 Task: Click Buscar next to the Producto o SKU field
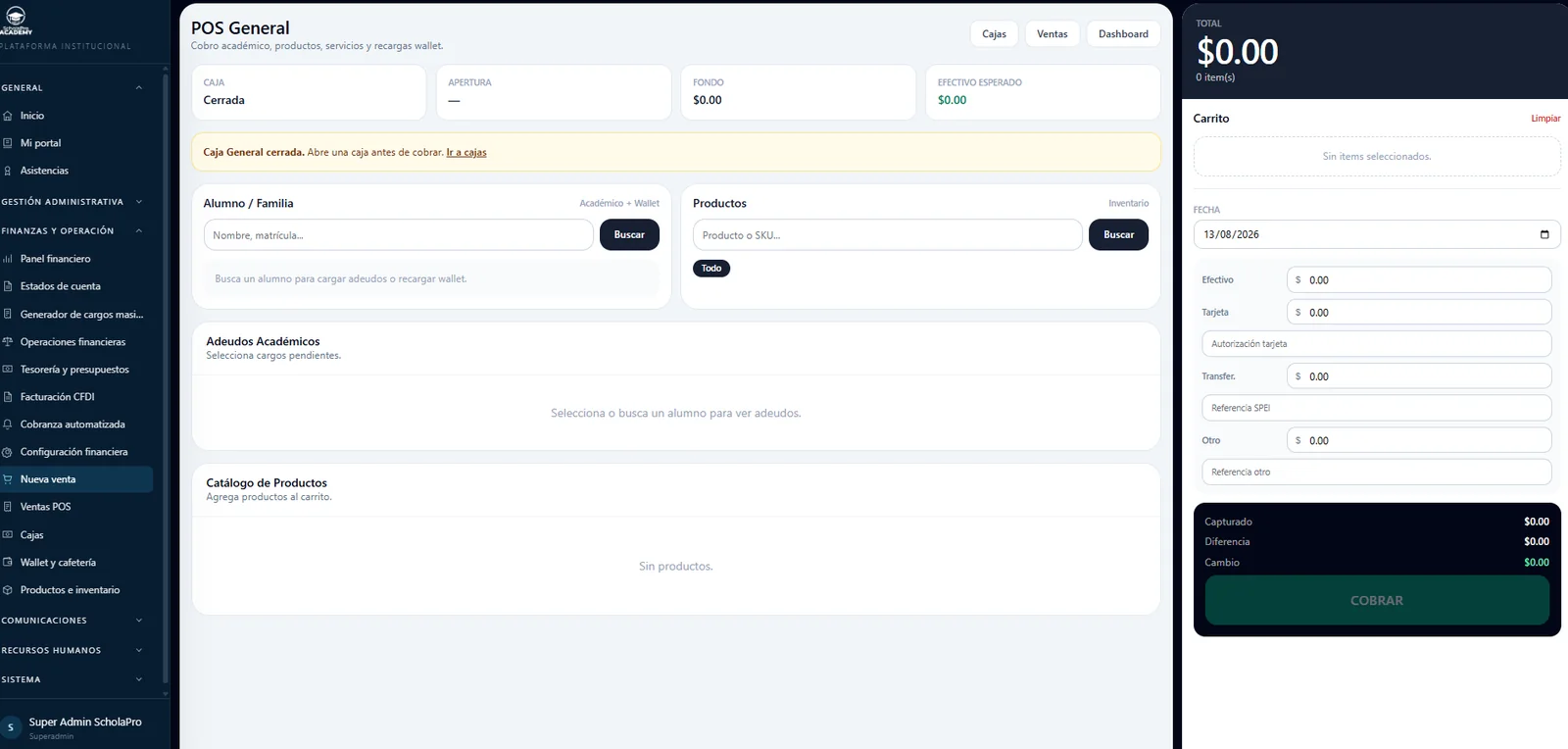(x=1118, y=235)
